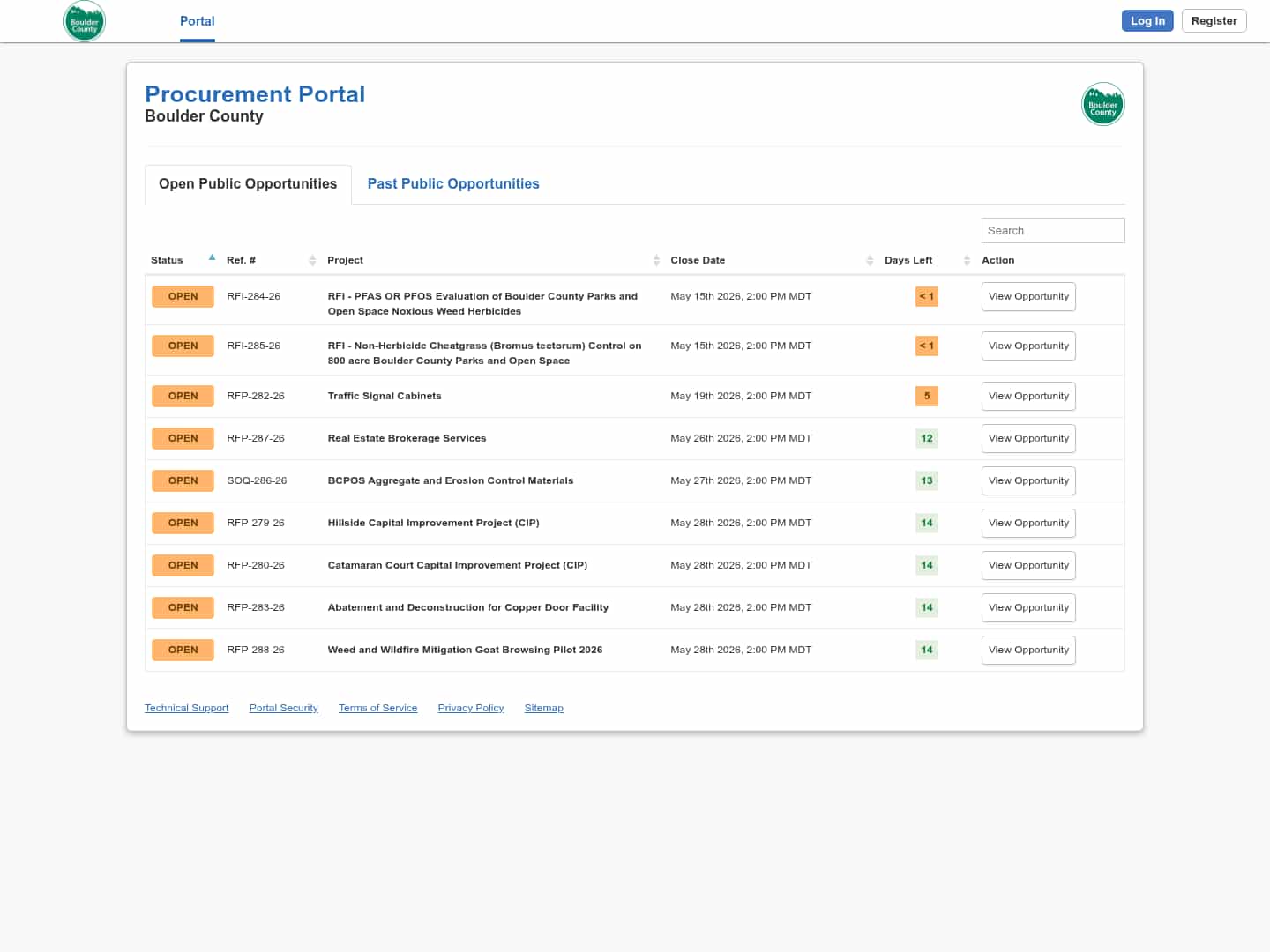
Task: Click the OPEN status badge for RFI-284-26
Action: pyautogui.click(x=183, y=296)
